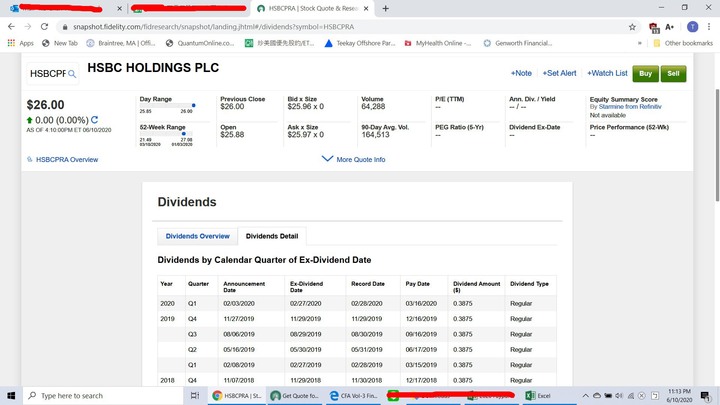Open the Excel taskbar item

pyautogui.click(x=549, y=396)
